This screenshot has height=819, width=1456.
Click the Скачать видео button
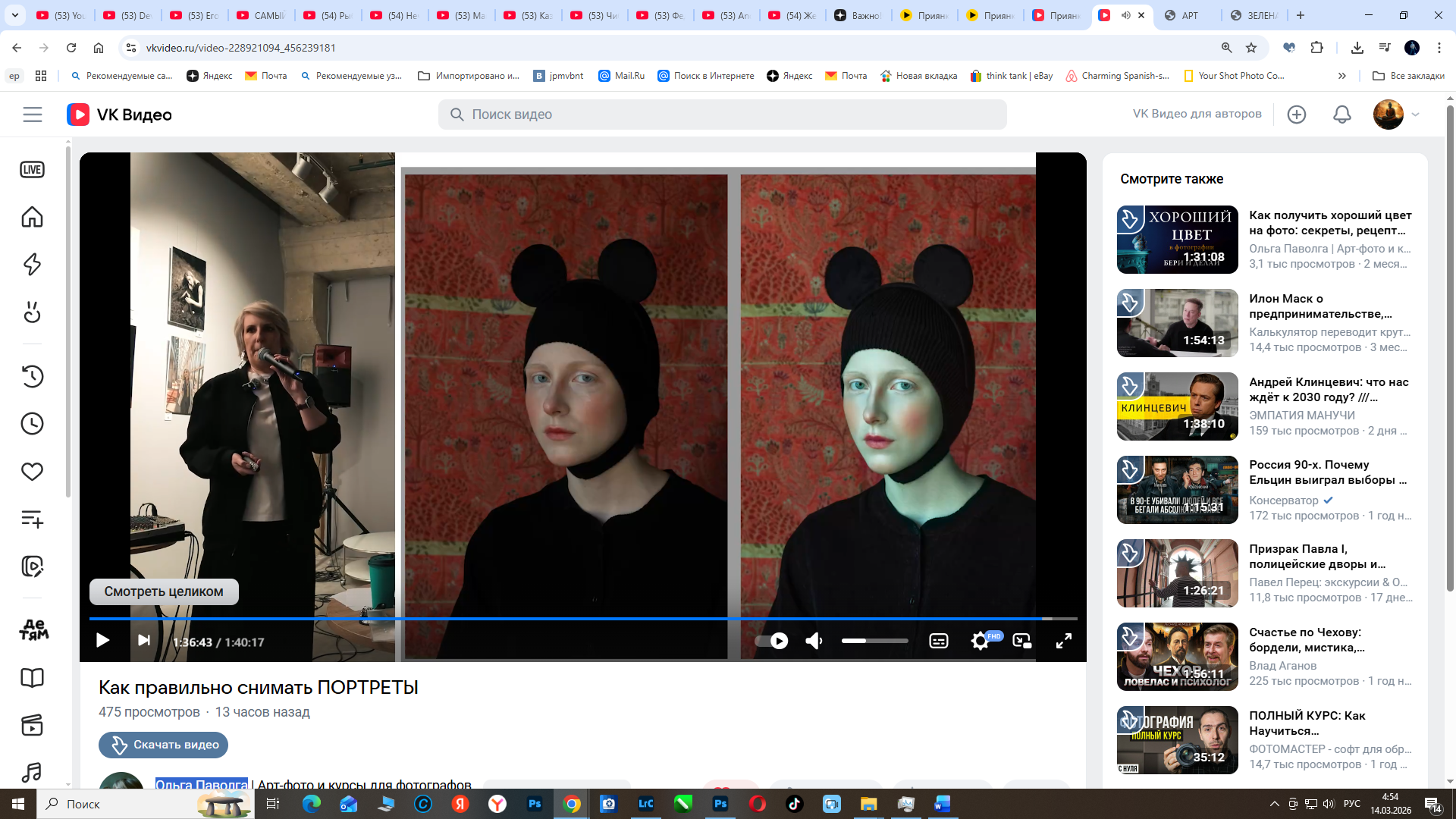click(163, 745)
